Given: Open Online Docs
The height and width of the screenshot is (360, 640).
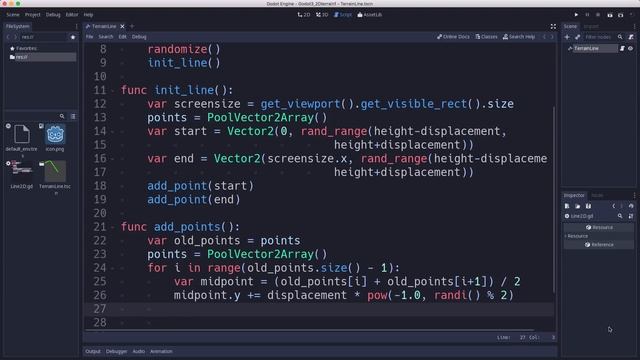Looking at the screenshot, I should tap(453, 37).
